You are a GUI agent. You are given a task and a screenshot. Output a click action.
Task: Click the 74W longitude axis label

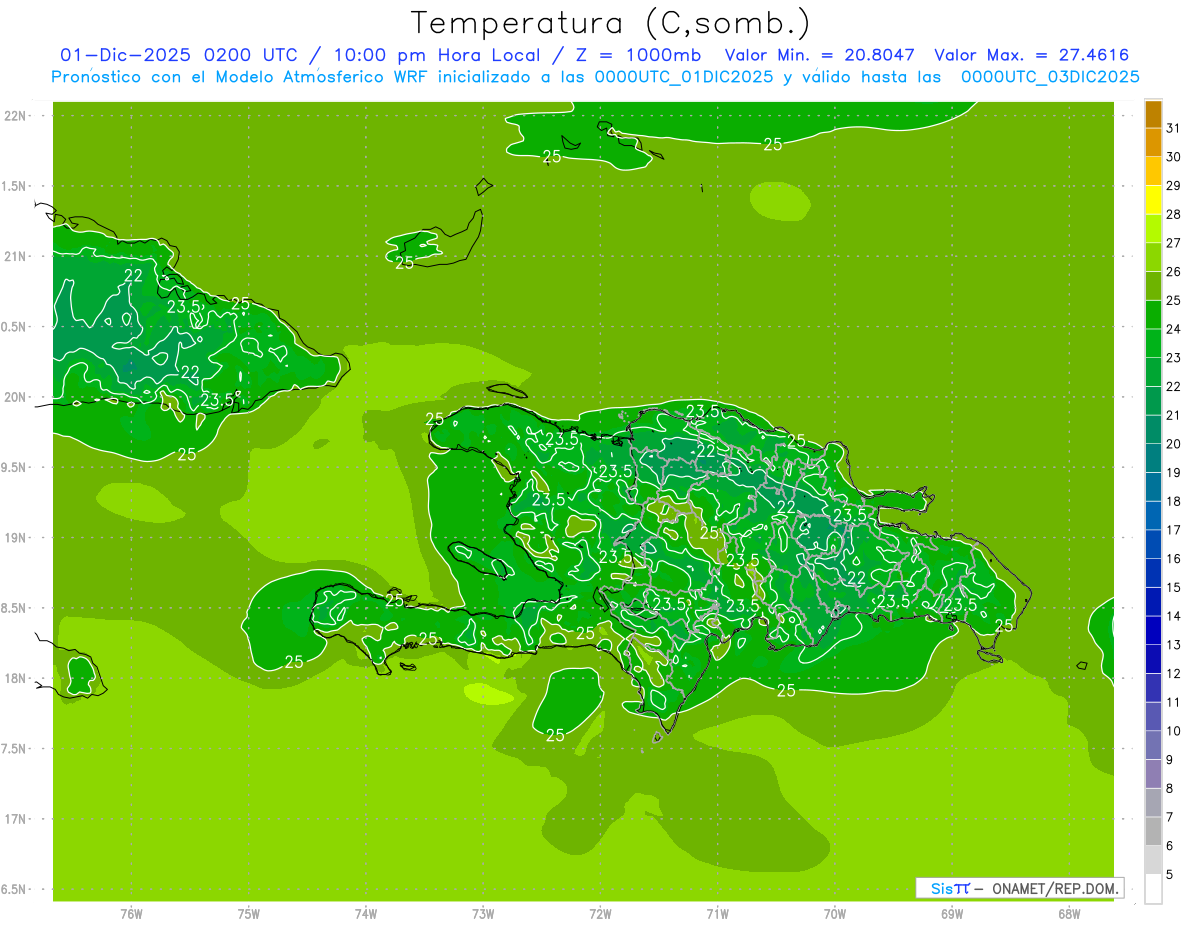(366, 914)
